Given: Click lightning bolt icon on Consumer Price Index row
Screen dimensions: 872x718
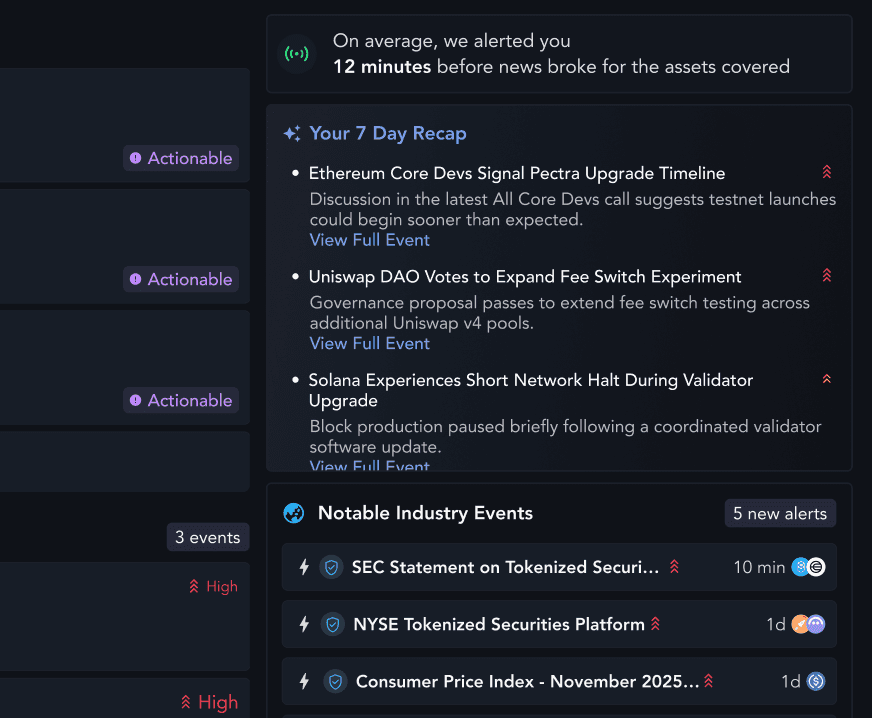Looking at the screenshot, I should coord(304,681).
